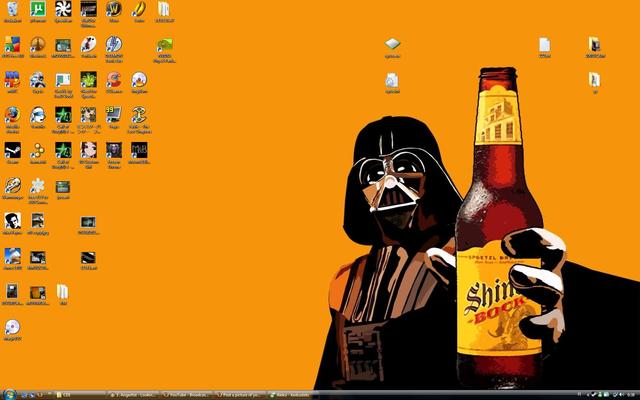Screen dimensions: 640x400
Task: Open the disc icon at bottom of icon column
Action: pyautogui.click(x=13, y=327)
